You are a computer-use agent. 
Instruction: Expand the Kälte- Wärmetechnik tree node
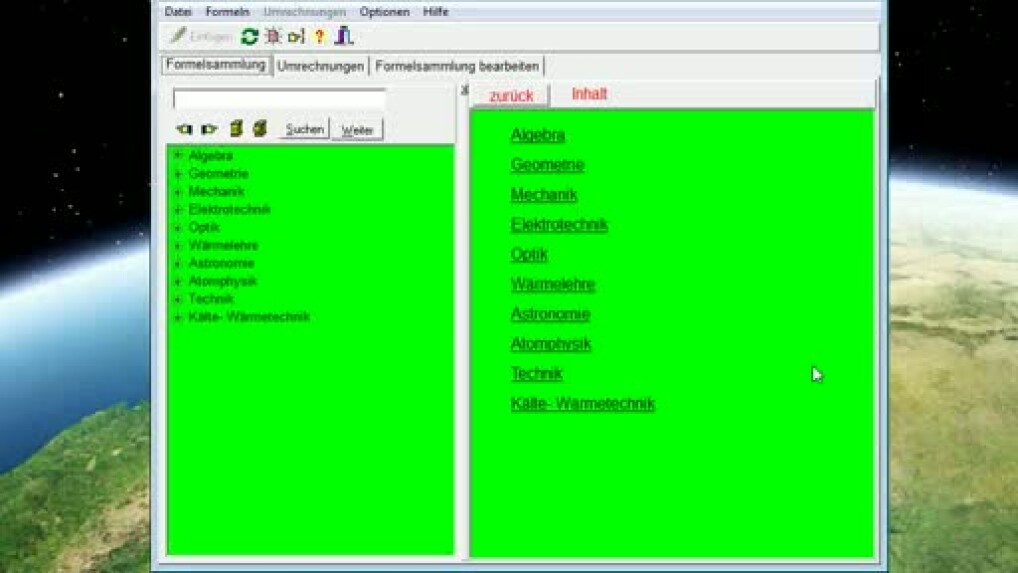[x=177, y=317]
